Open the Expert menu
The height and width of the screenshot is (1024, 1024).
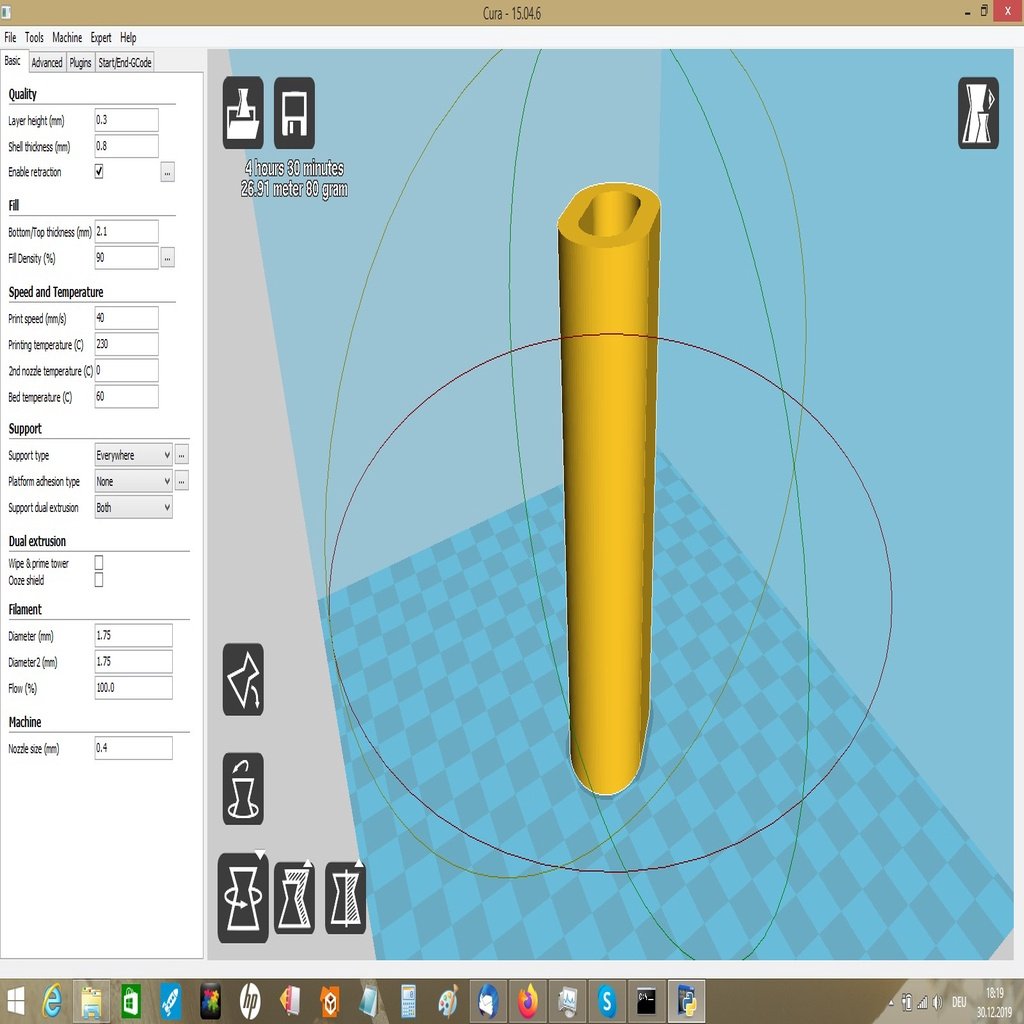pos(101,37)
